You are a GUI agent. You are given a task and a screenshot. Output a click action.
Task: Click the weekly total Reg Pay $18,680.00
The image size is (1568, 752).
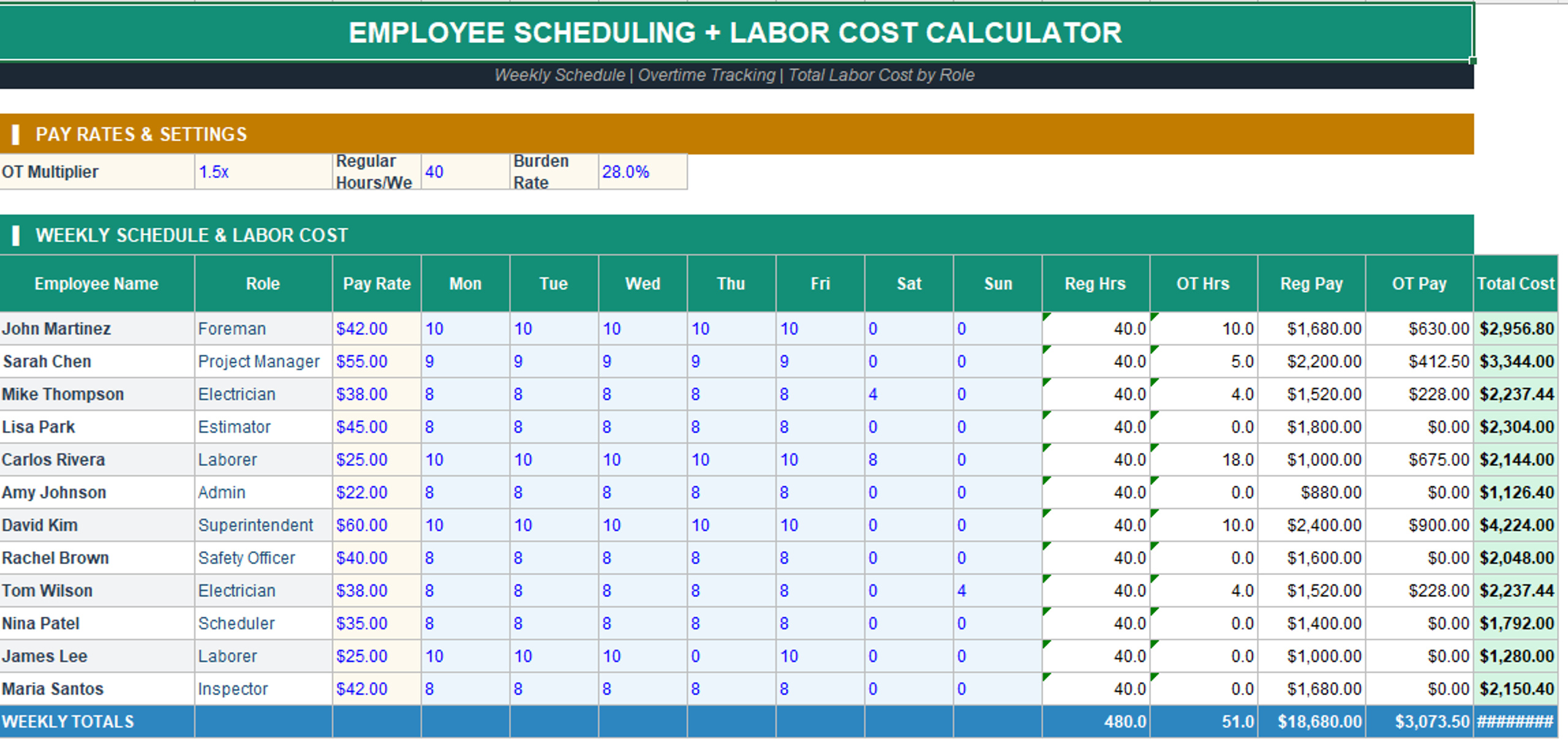(1311, 722)
